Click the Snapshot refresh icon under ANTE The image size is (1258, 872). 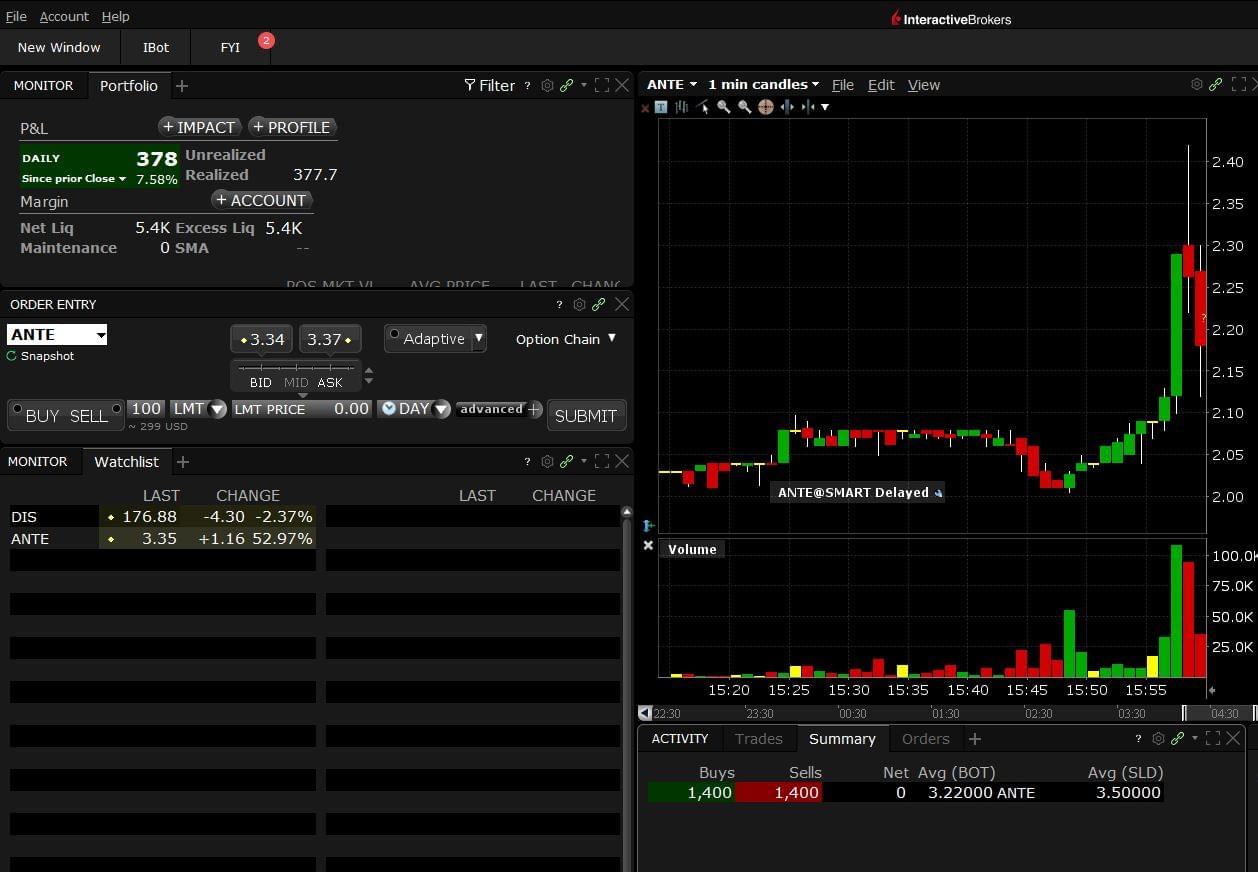[12, 356]
